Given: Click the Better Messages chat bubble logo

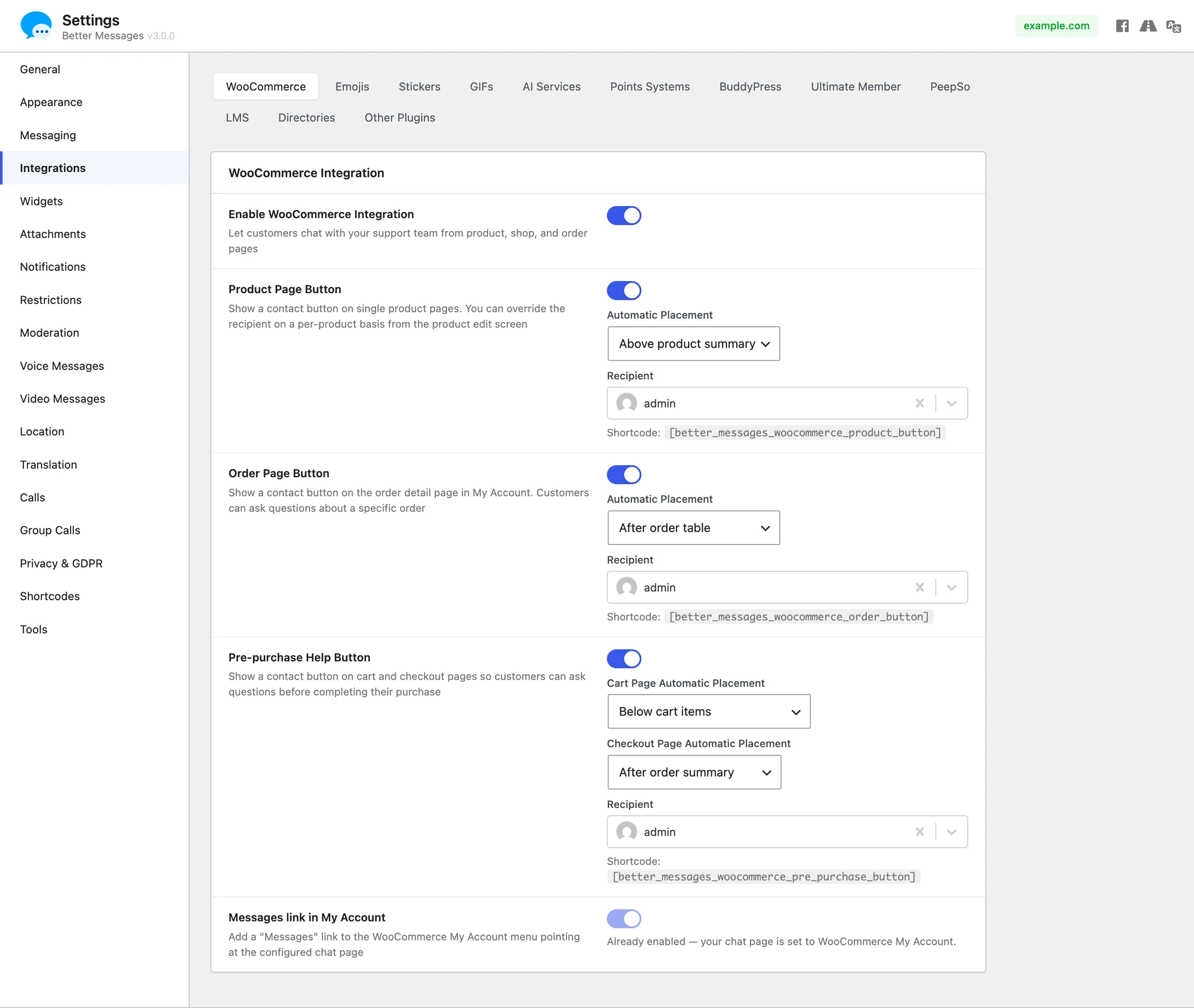Looking at the screenshot, I should (x=36, y=26).
